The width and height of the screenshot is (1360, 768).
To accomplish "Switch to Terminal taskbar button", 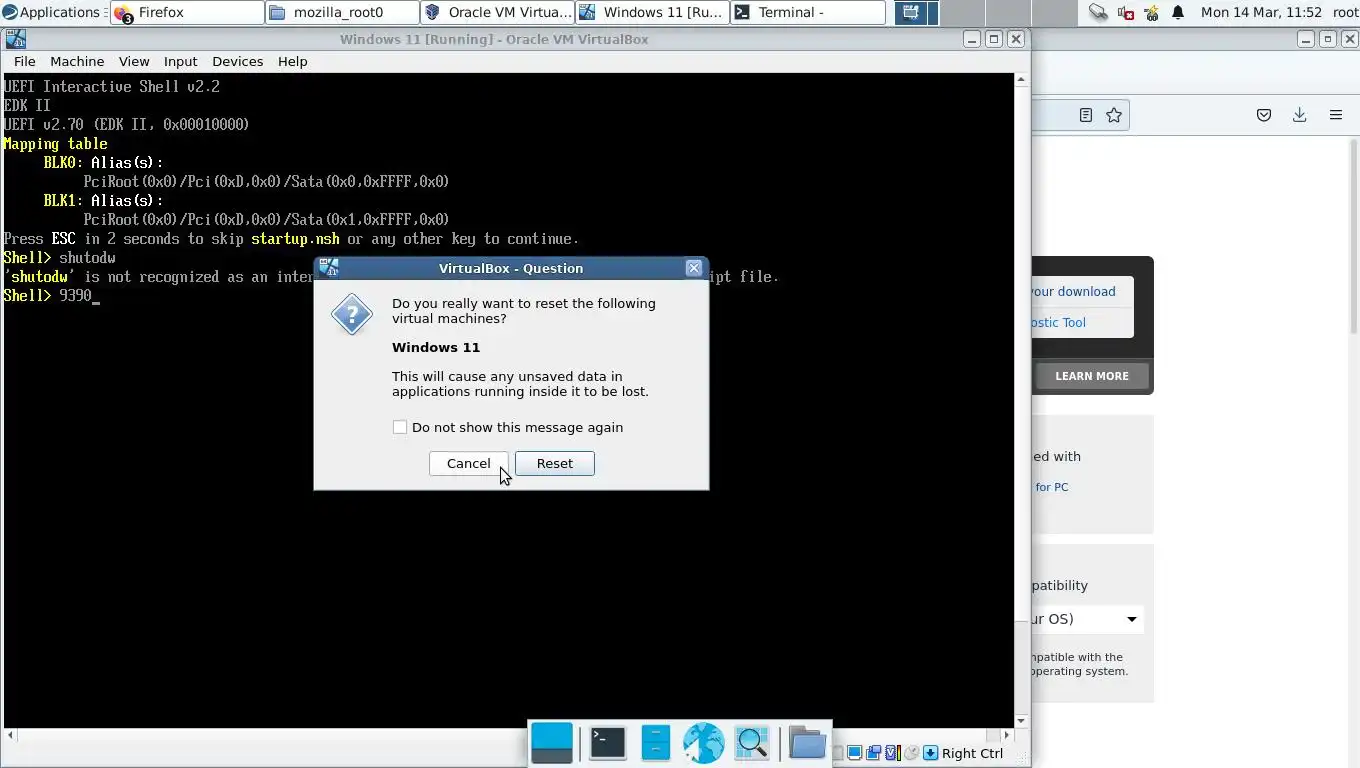I will coord(808,12).
